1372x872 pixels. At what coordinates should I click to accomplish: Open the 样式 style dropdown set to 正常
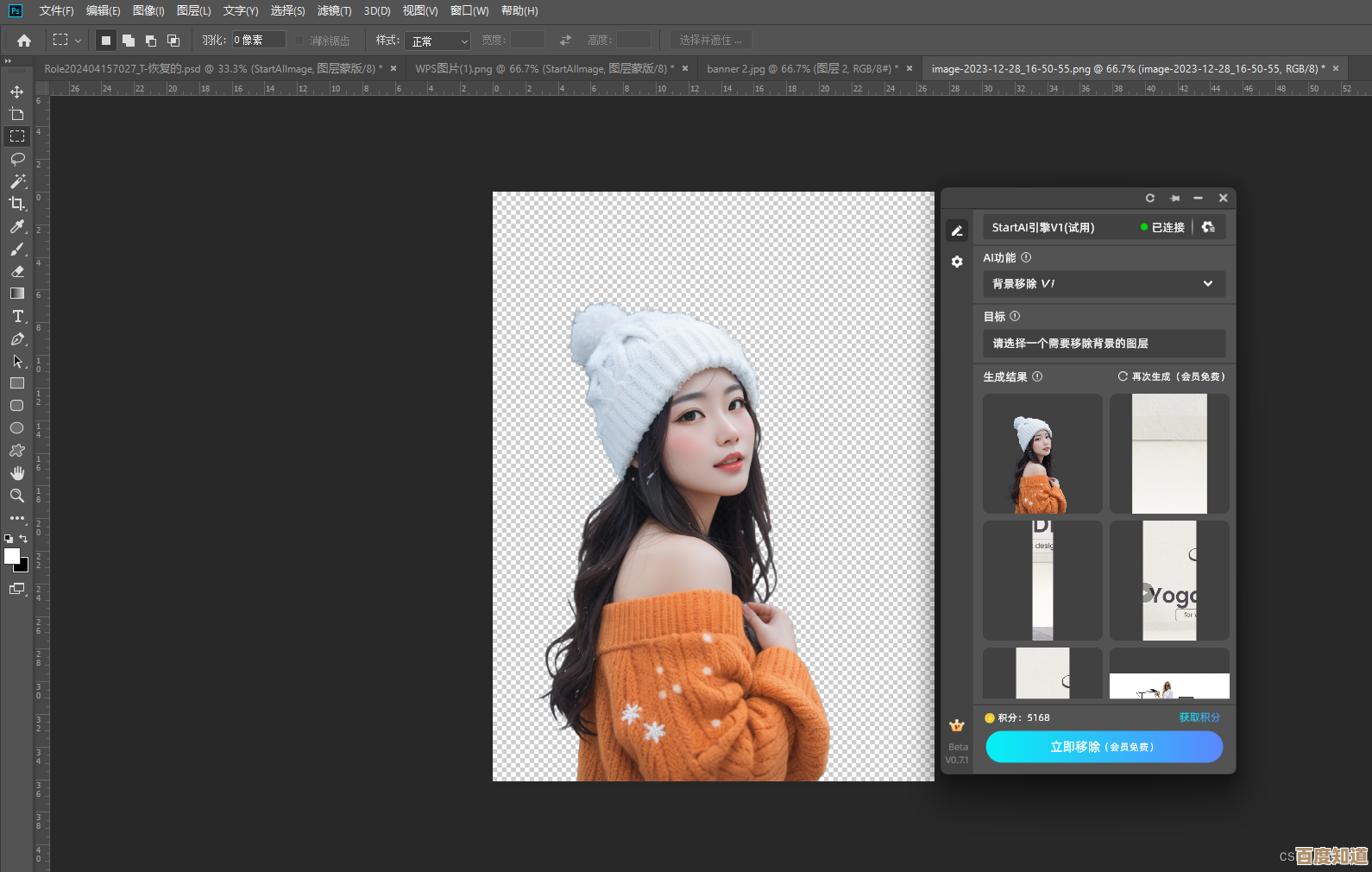click(438, 41)
